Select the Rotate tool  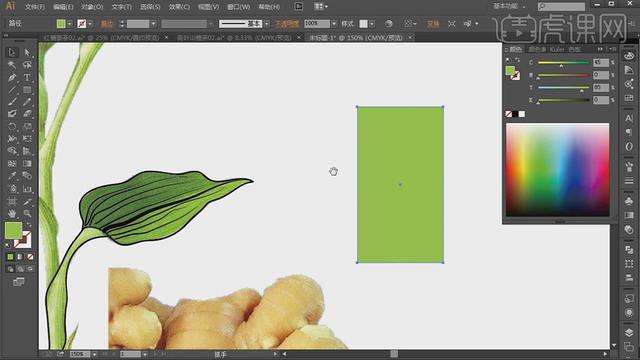click(12, 126)
